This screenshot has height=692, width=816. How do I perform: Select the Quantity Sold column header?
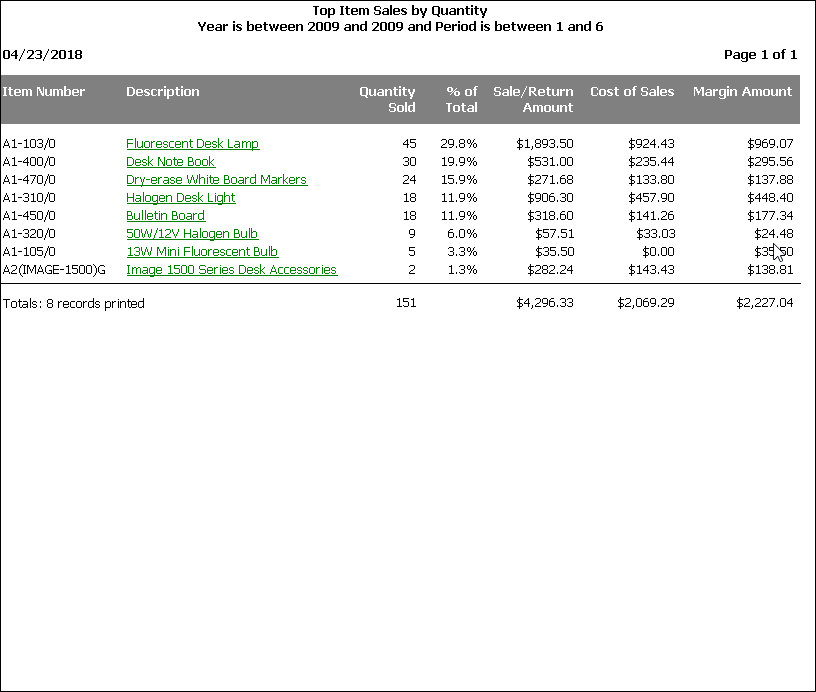[387, 99]
